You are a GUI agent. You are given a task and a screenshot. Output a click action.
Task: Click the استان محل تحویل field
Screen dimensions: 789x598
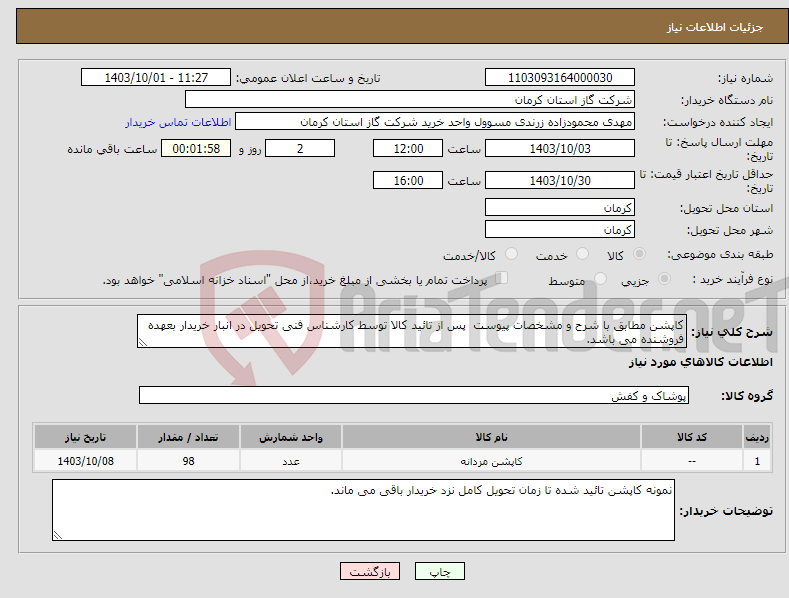(x=560, y=207)
